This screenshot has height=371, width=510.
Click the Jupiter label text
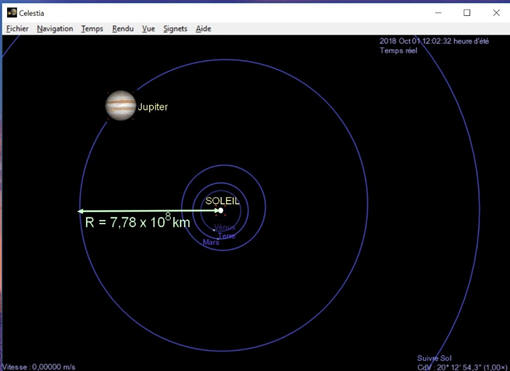(x=153, y=107)
